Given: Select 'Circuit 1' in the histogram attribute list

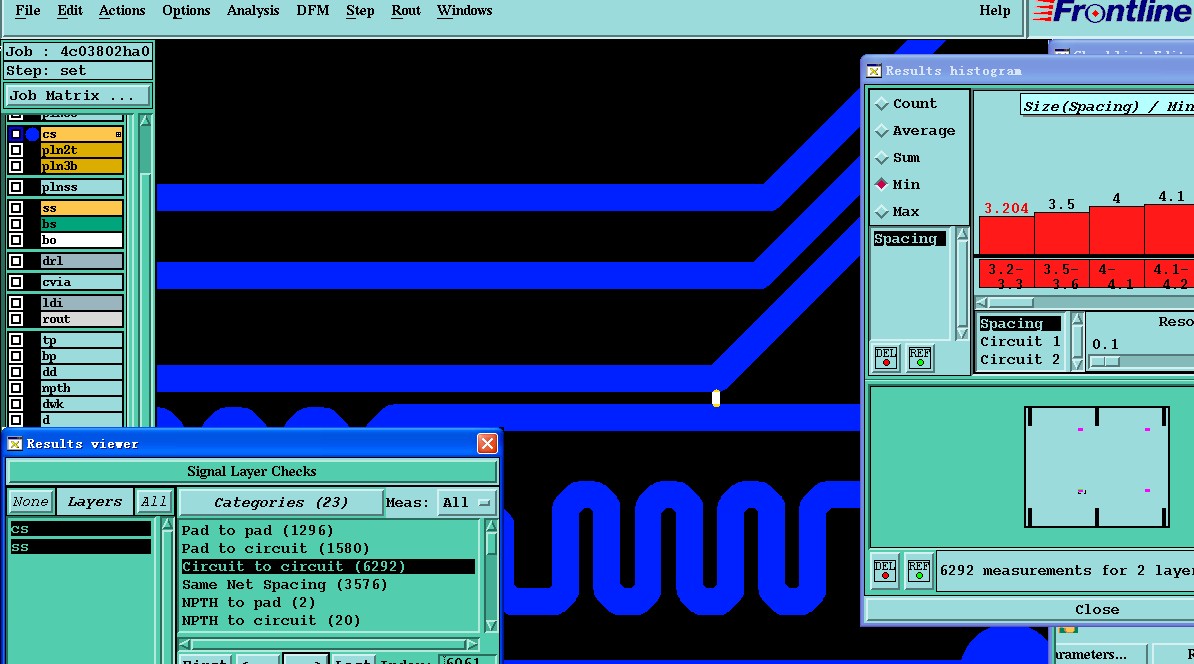Looking at the screenshot, I should point(1020,342).
